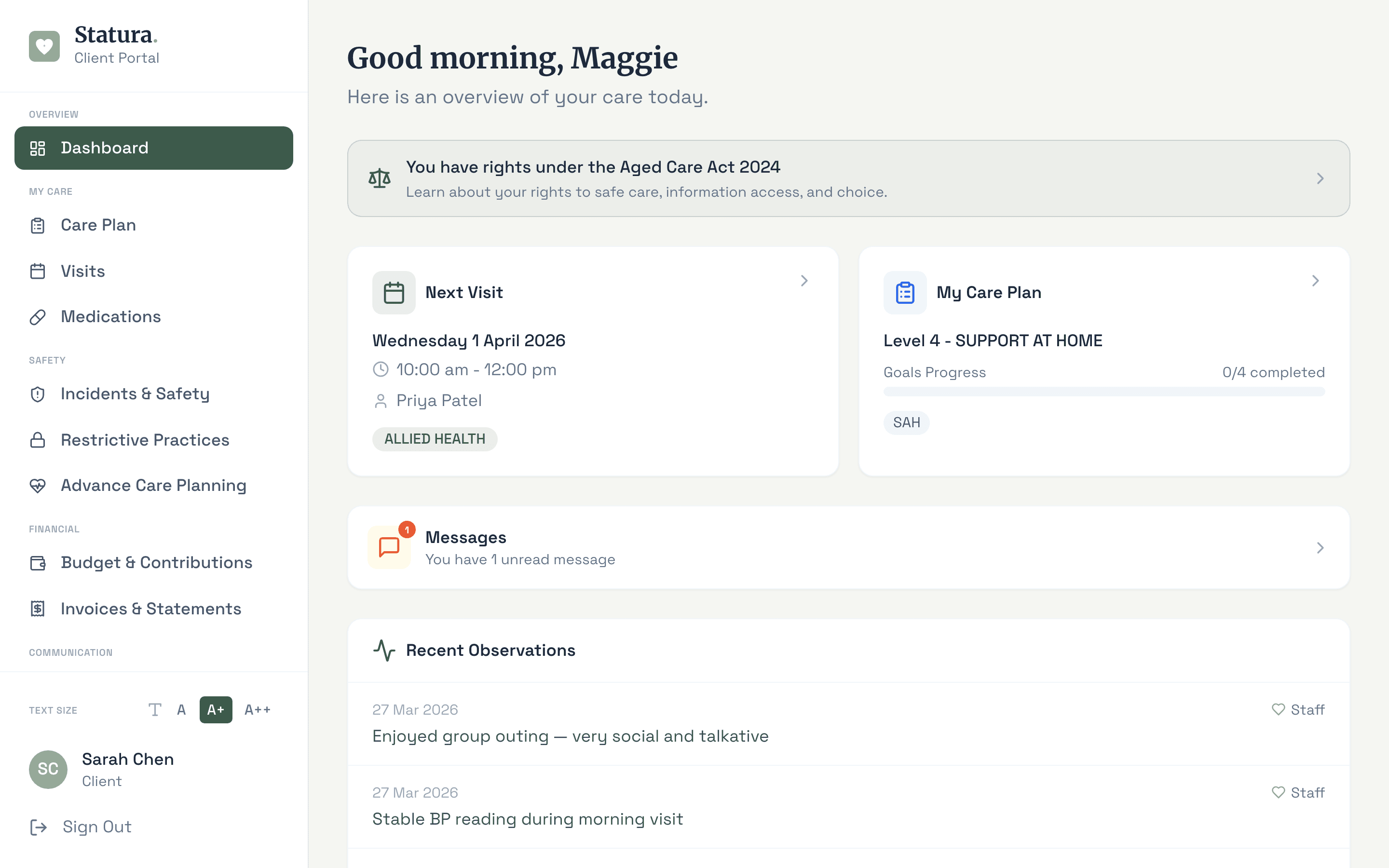Click the SC profile avatar

tap(48, 769)
